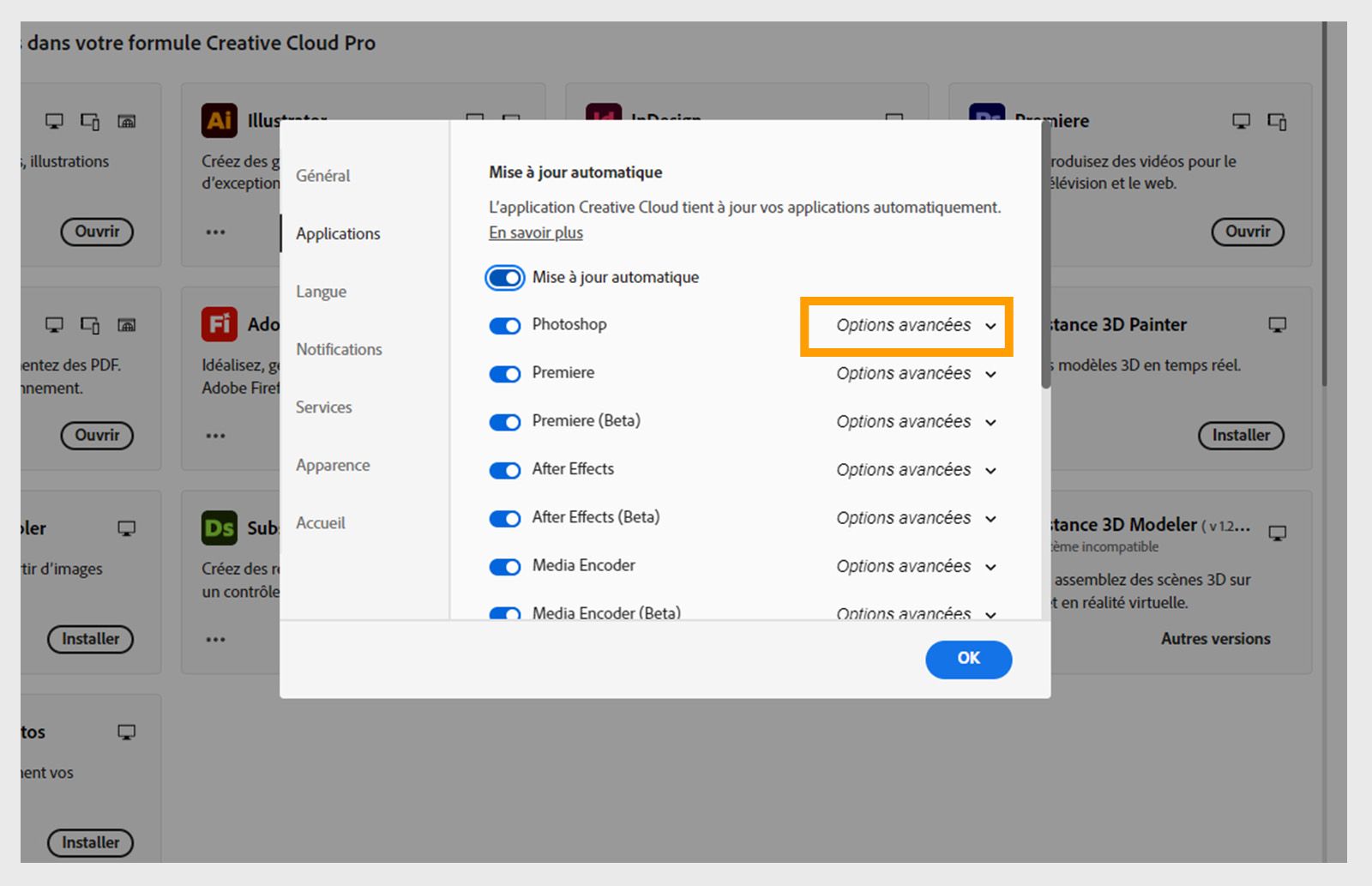Expand Options avancées for Media Encoder
This screenshot has height=886, width=1372.
pyautogui.click(x=916, y=566)
